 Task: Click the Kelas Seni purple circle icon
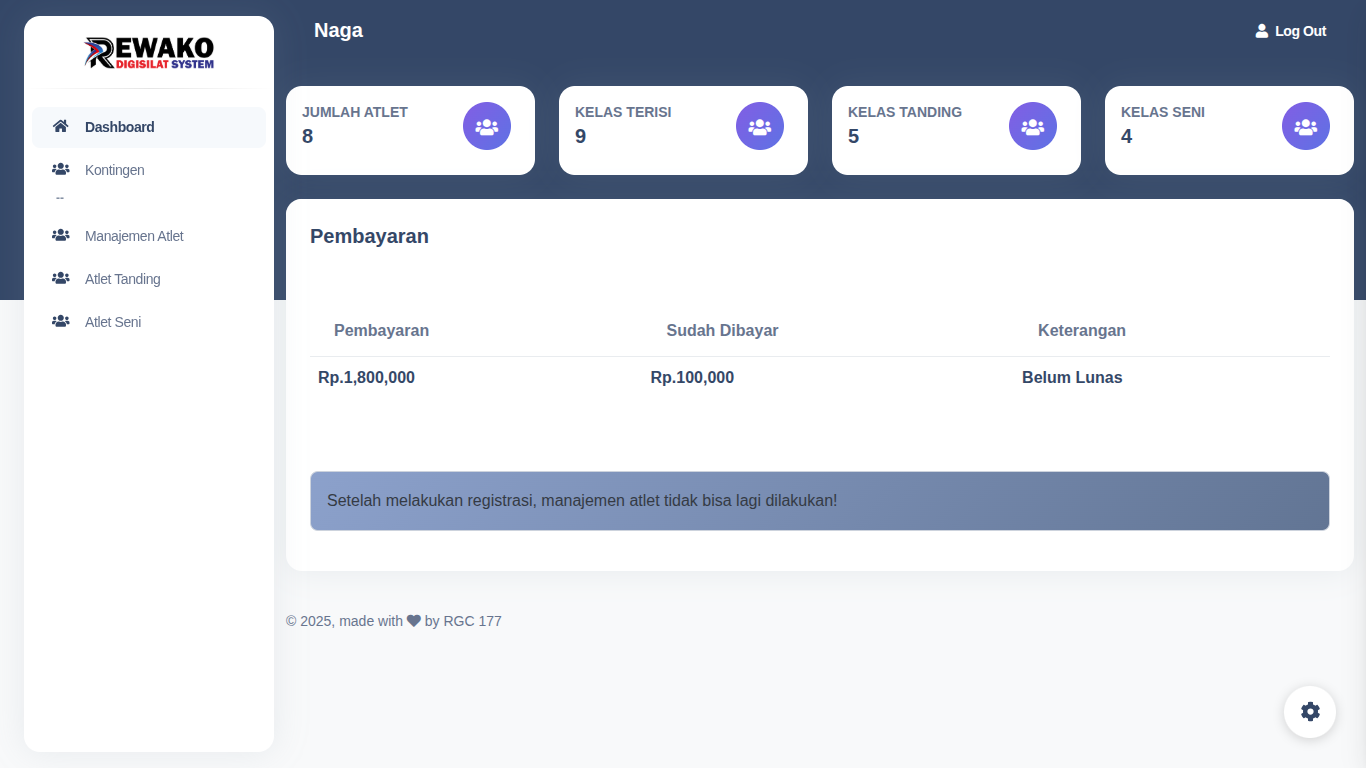point(1305,126)
